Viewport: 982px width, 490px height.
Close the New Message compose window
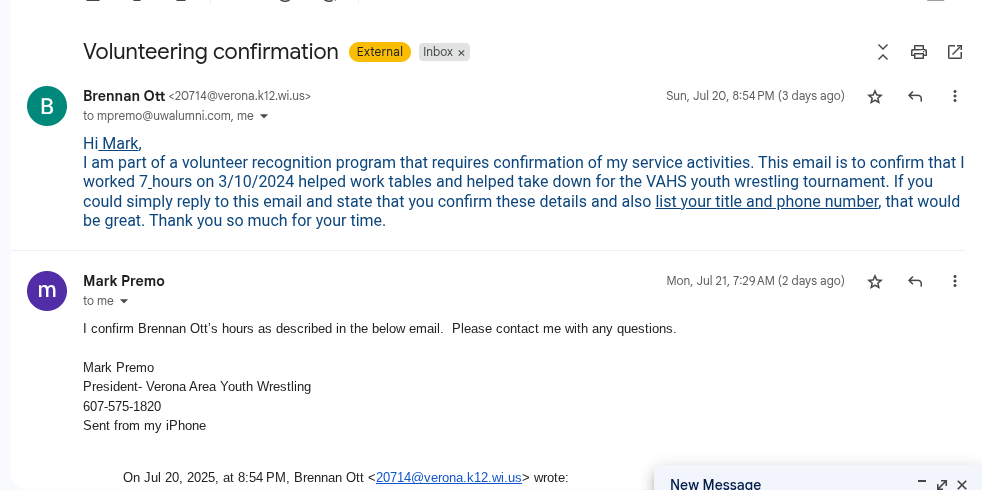[x=962, y=484]
